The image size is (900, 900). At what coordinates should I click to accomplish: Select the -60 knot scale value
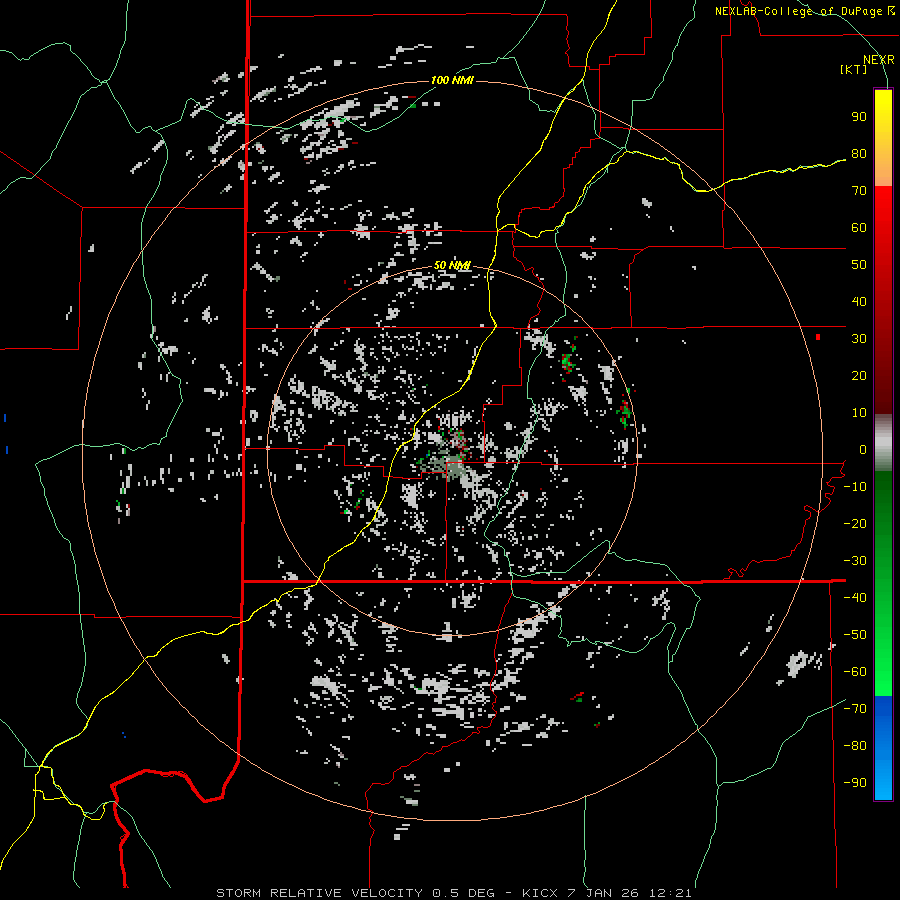[x=855, y=672]
